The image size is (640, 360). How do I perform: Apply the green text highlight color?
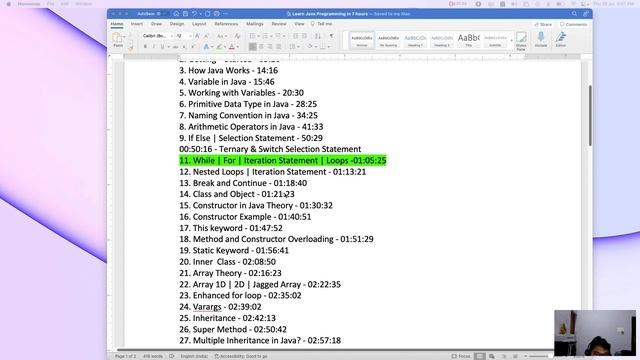219,47
